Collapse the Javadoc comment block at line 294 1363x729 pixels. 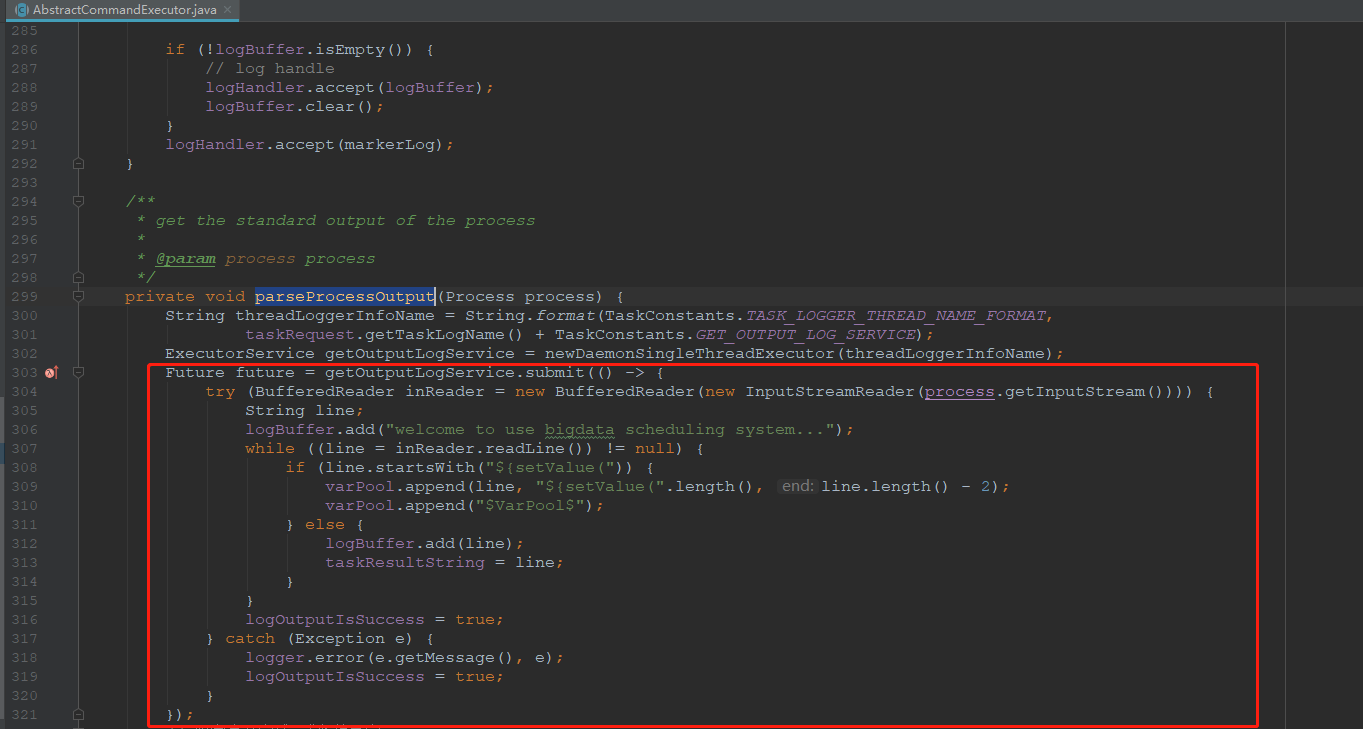78,200
